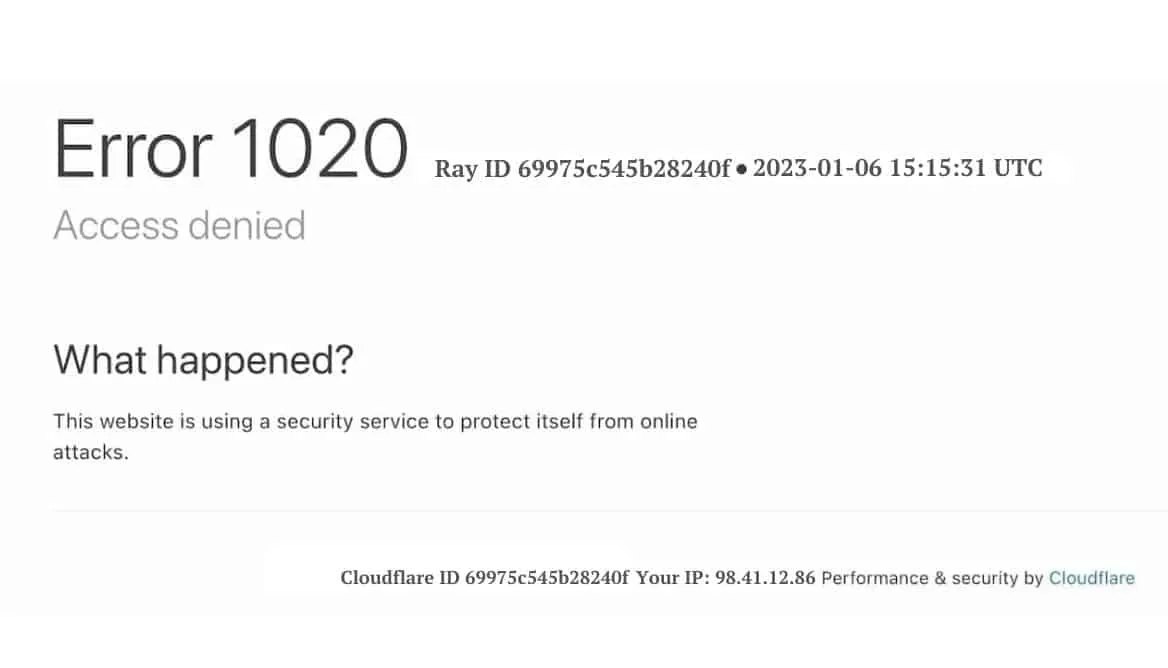
Task: Click the word happened? in section heading
Action: coord(255,361)
